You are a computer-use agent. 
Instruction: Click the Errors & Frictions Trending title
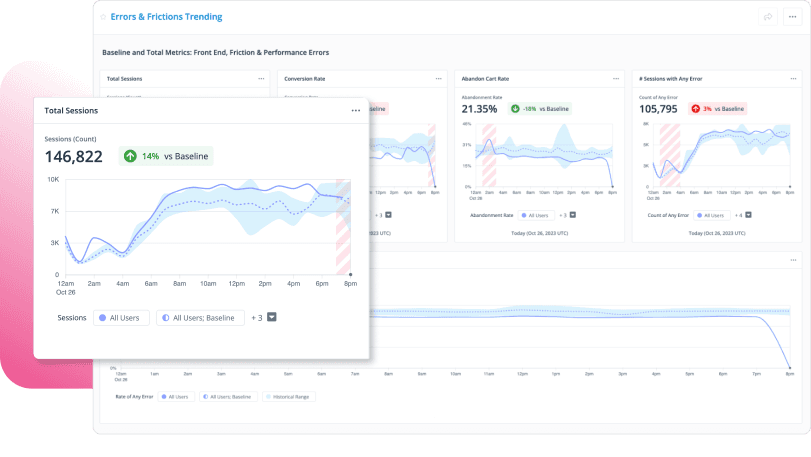166,17
